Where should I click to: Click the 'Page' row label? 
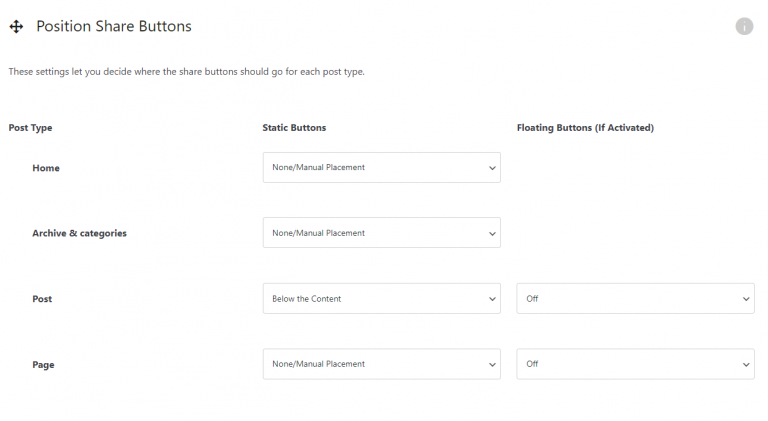coord(43,365)
